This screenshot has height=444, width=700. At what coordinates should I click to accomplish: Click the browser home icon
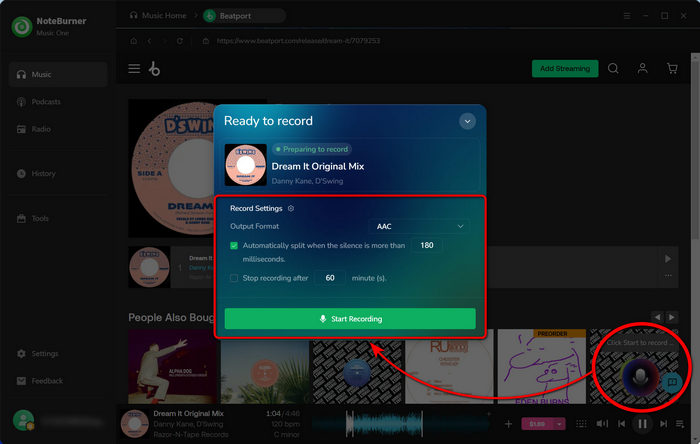pos(133,41)
